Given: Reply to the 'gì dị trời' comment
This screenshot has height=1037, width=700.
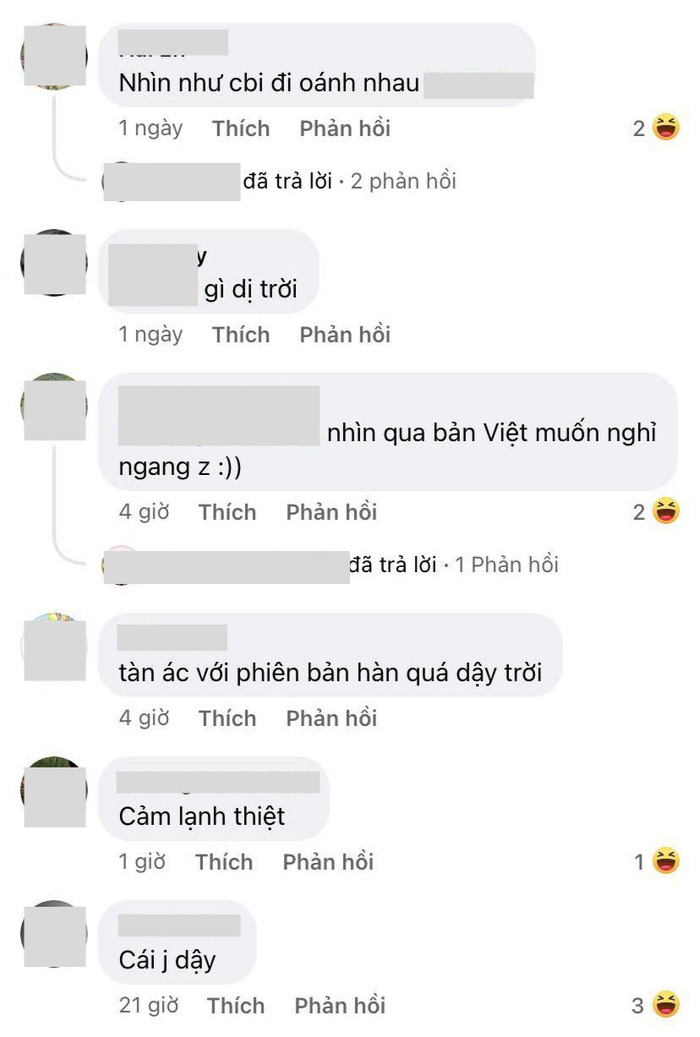Looking at the screenshot, I should pyautogui.click(x=345, y=334).
